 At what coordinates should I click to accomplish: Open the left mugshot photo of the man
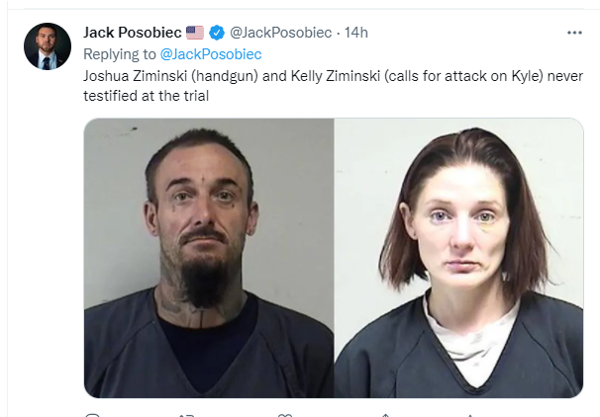[x=209, y=258]
